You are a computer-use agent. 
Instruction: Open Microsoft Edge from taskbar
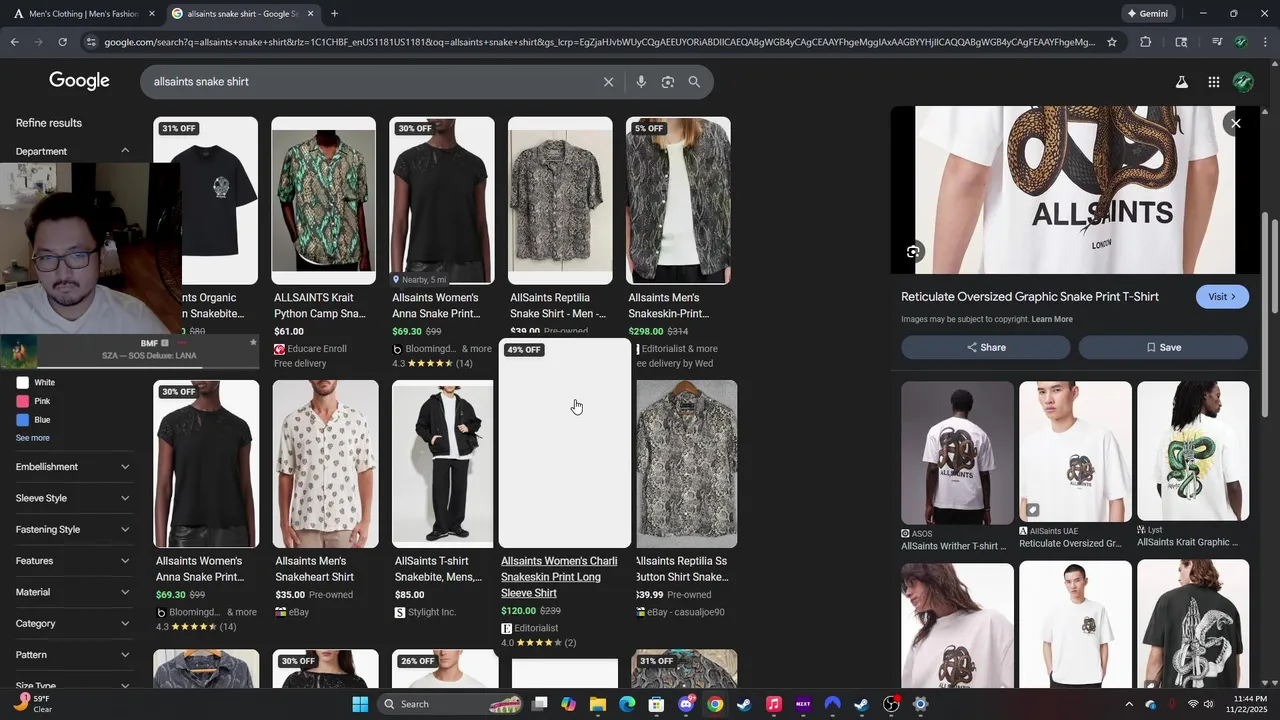click(627, 704)
